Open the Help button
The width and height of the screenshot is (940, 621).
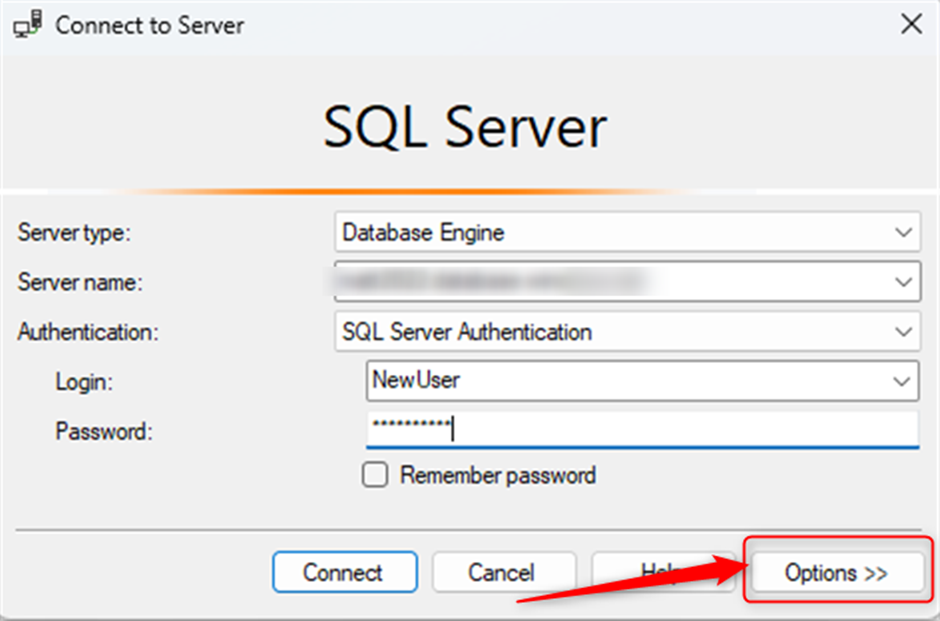(x=663, y=572)
